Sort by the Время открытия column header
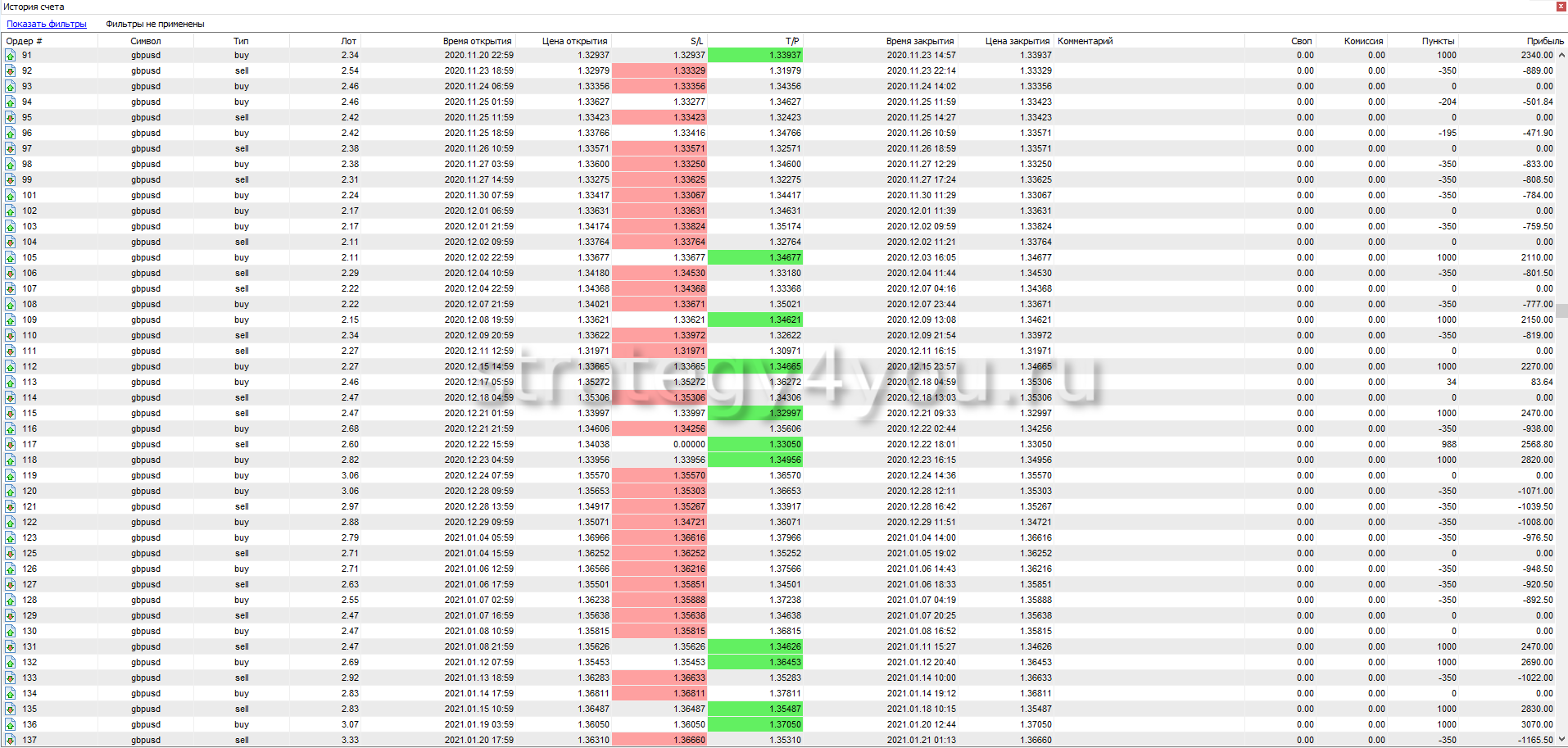 (x=477, y=41)
